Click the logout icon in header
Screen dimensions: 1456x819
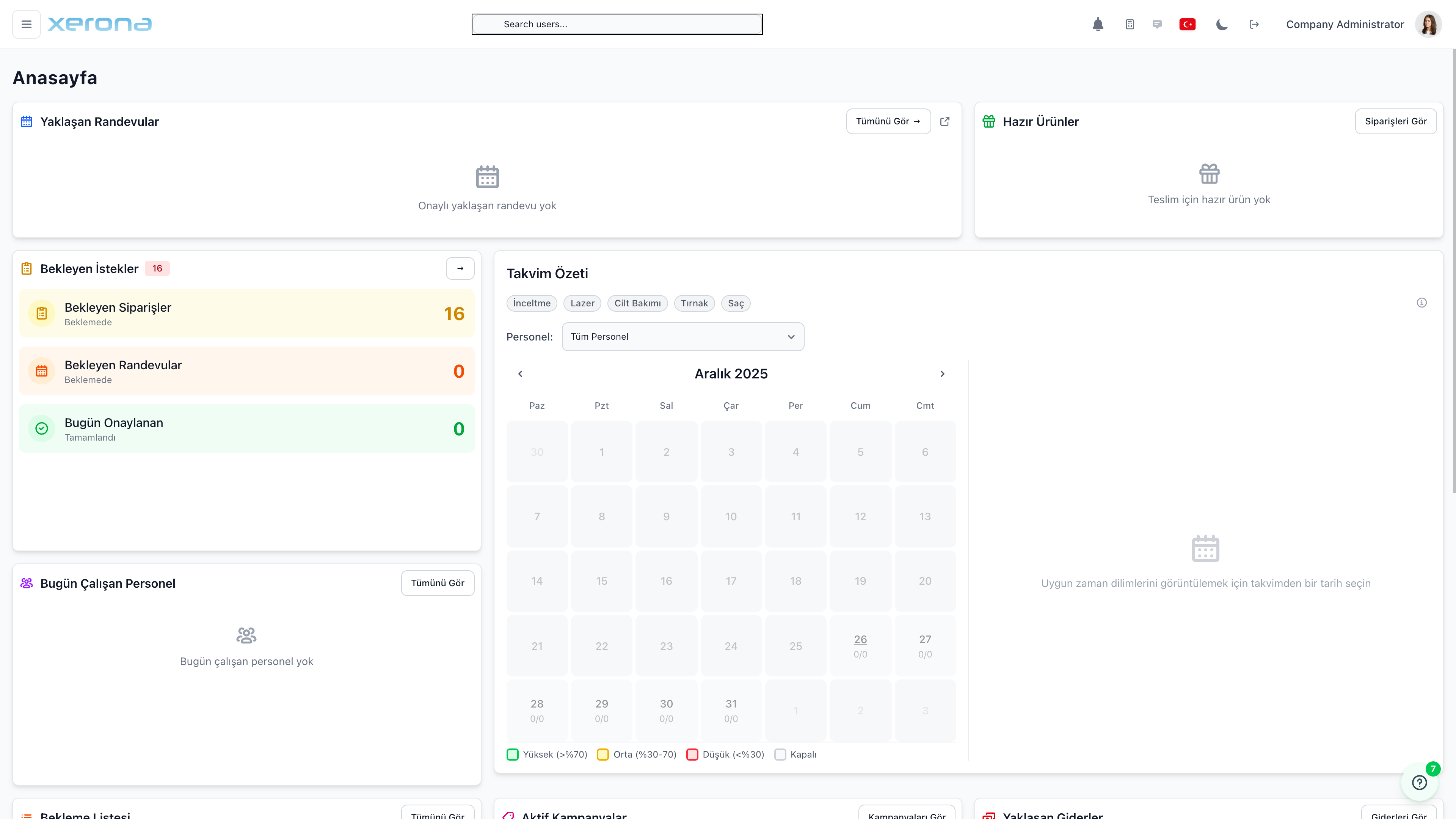tap(1254, 24)
